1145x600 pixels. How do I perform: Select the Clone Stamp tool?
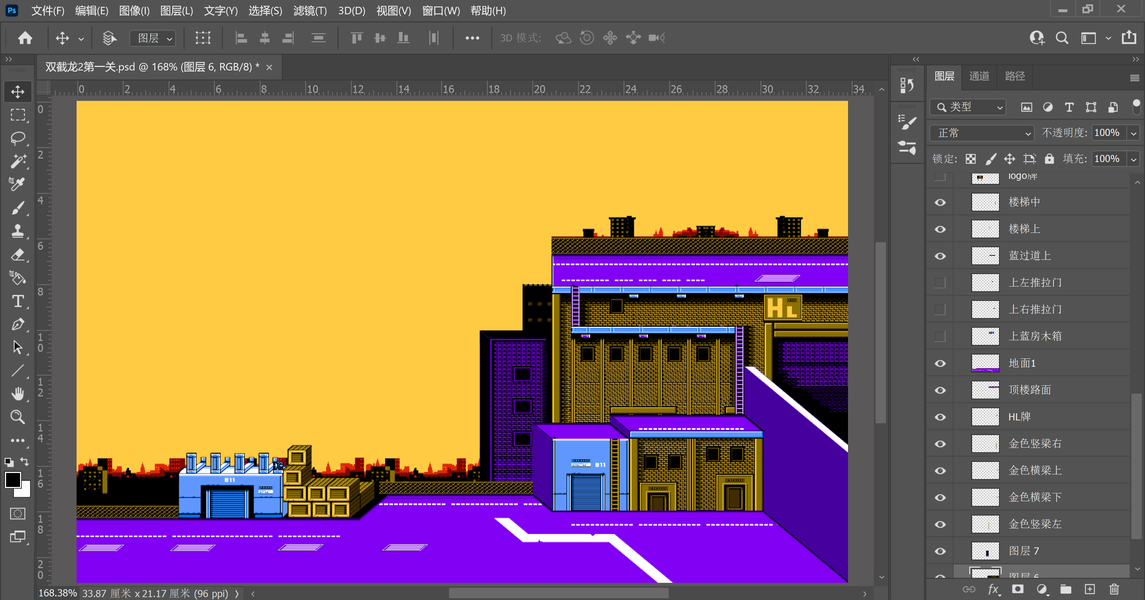pyautogui.click(x=18, y=231)
